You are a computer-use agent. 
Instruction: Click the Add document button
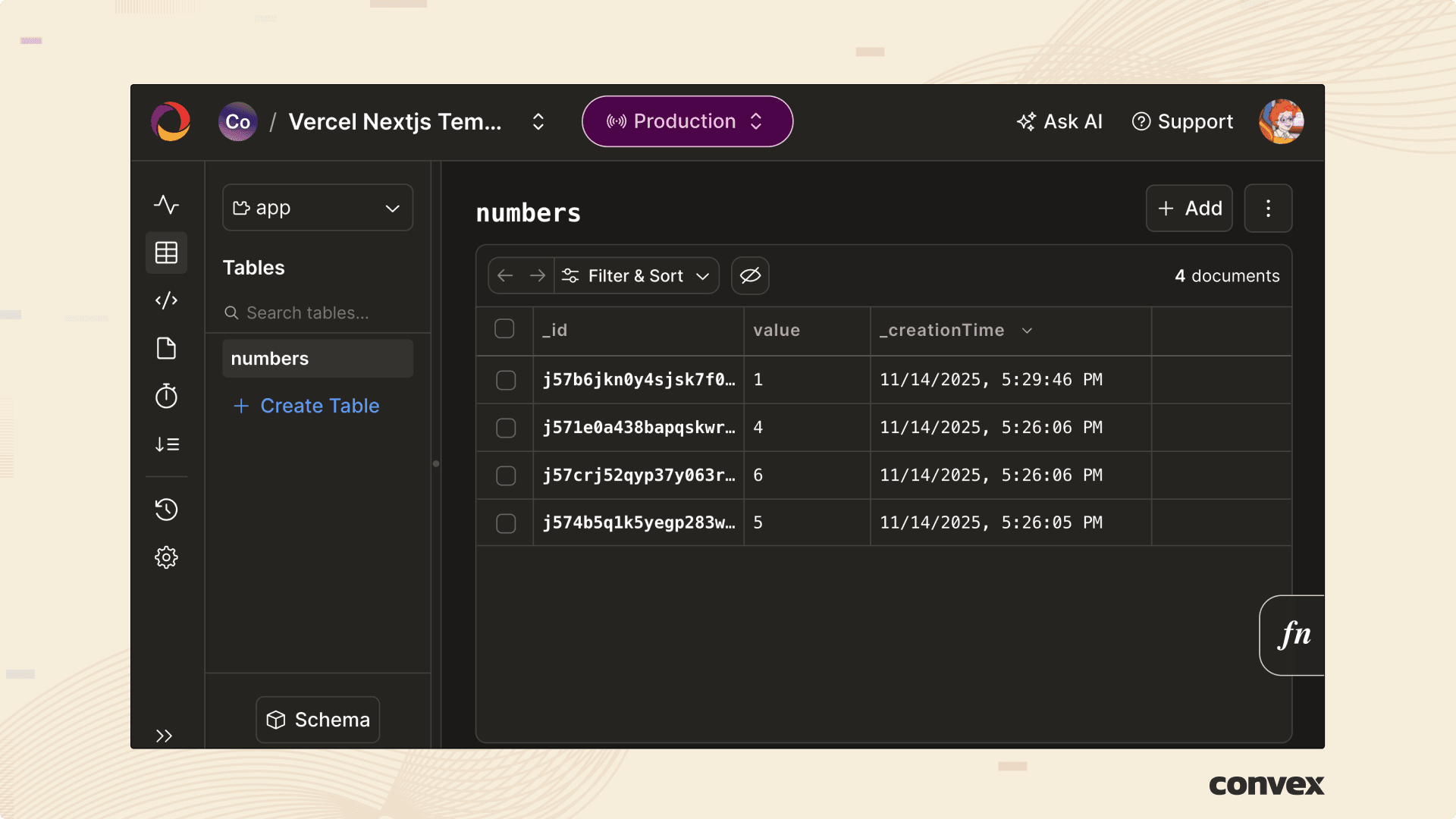pos(1189,209)
